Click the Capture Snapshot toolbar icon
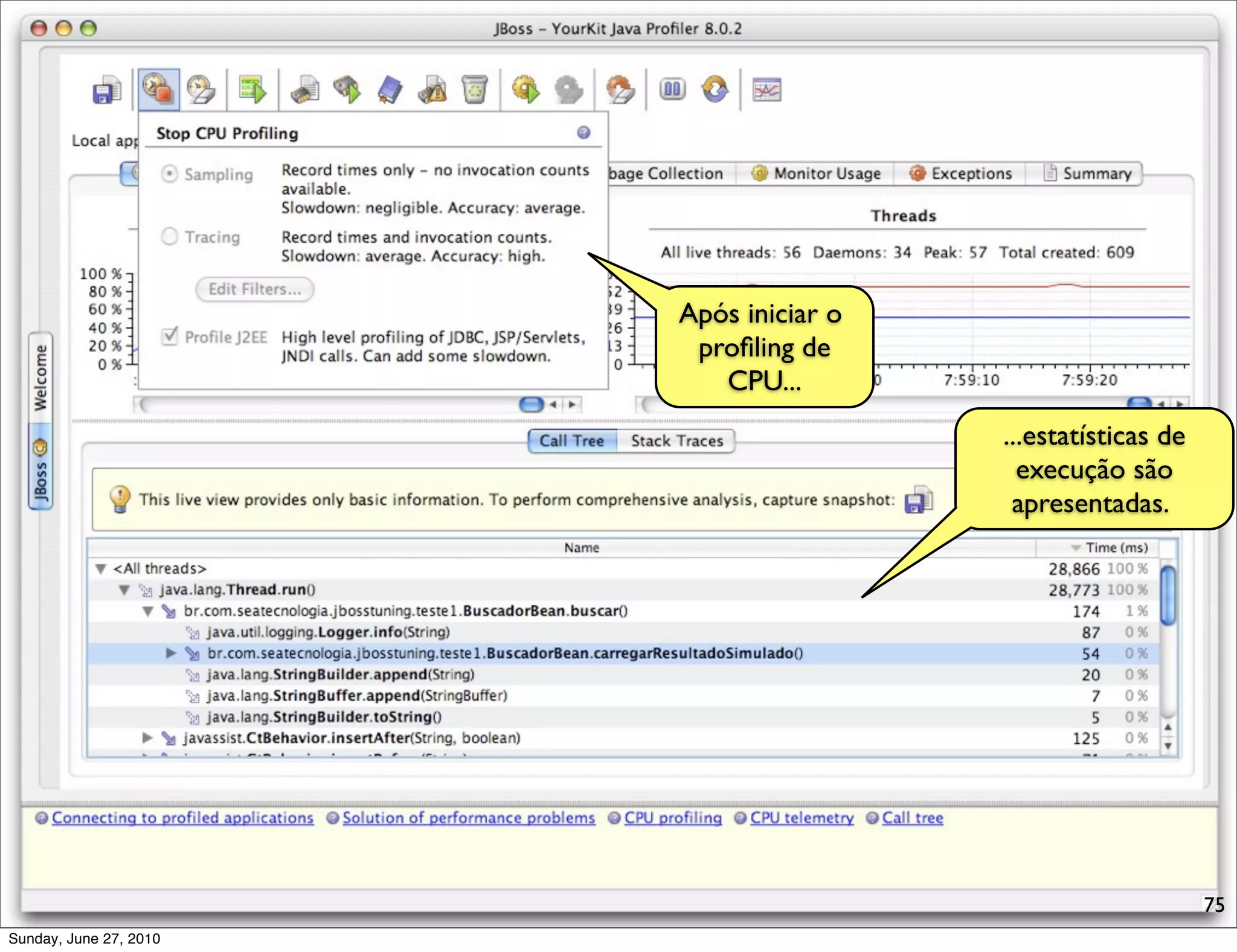This screenshot has height=952, width=1237. (107, 91)
